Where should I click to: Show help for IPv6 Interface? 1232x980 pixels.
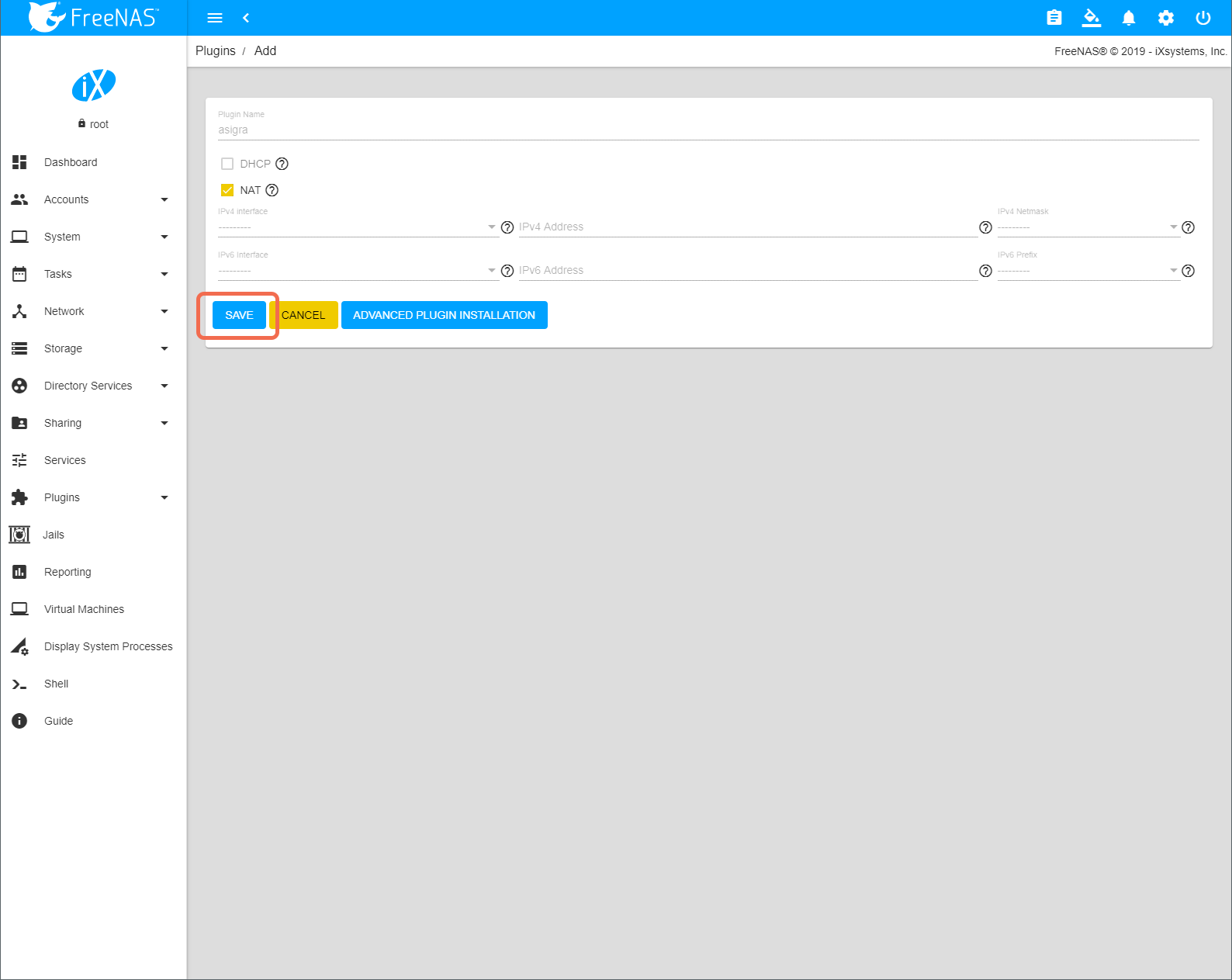507,271
